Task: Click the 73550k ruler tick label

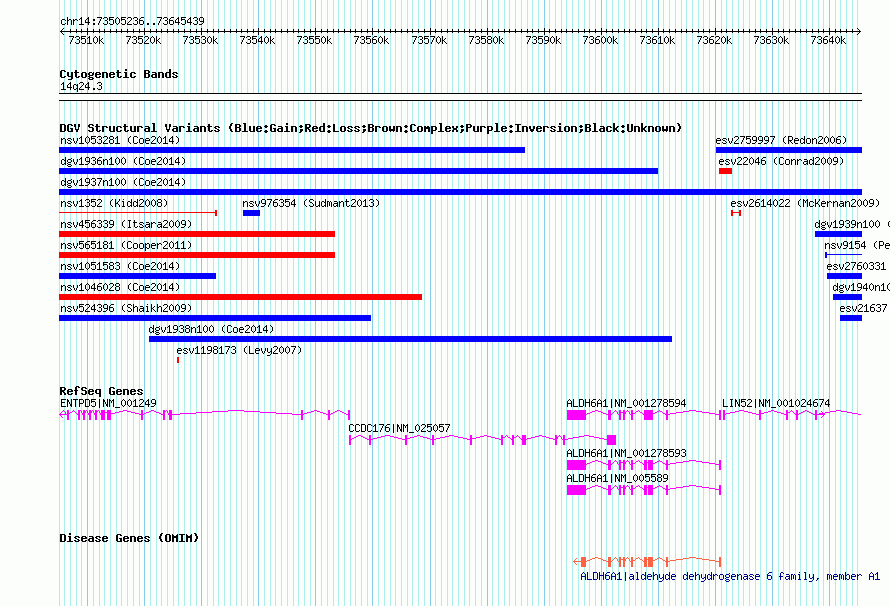Action: click(314, 40)
